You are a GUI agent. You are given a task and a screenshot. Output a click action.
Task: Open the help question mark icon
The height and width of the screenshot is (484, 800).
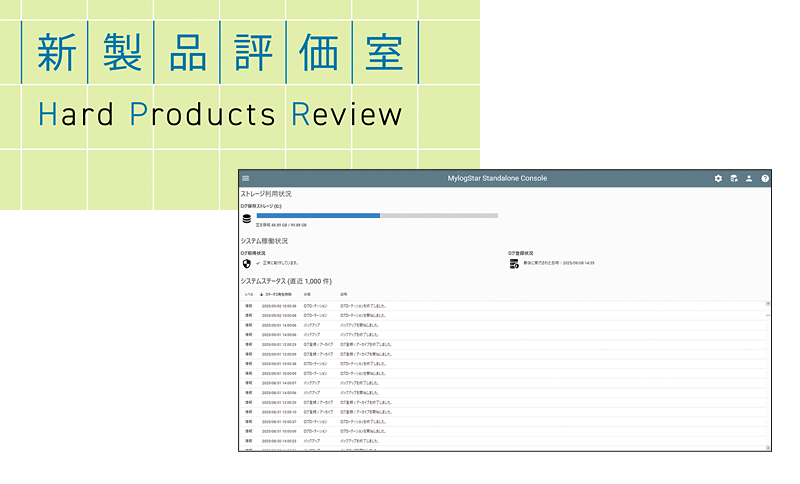point(765,178)
